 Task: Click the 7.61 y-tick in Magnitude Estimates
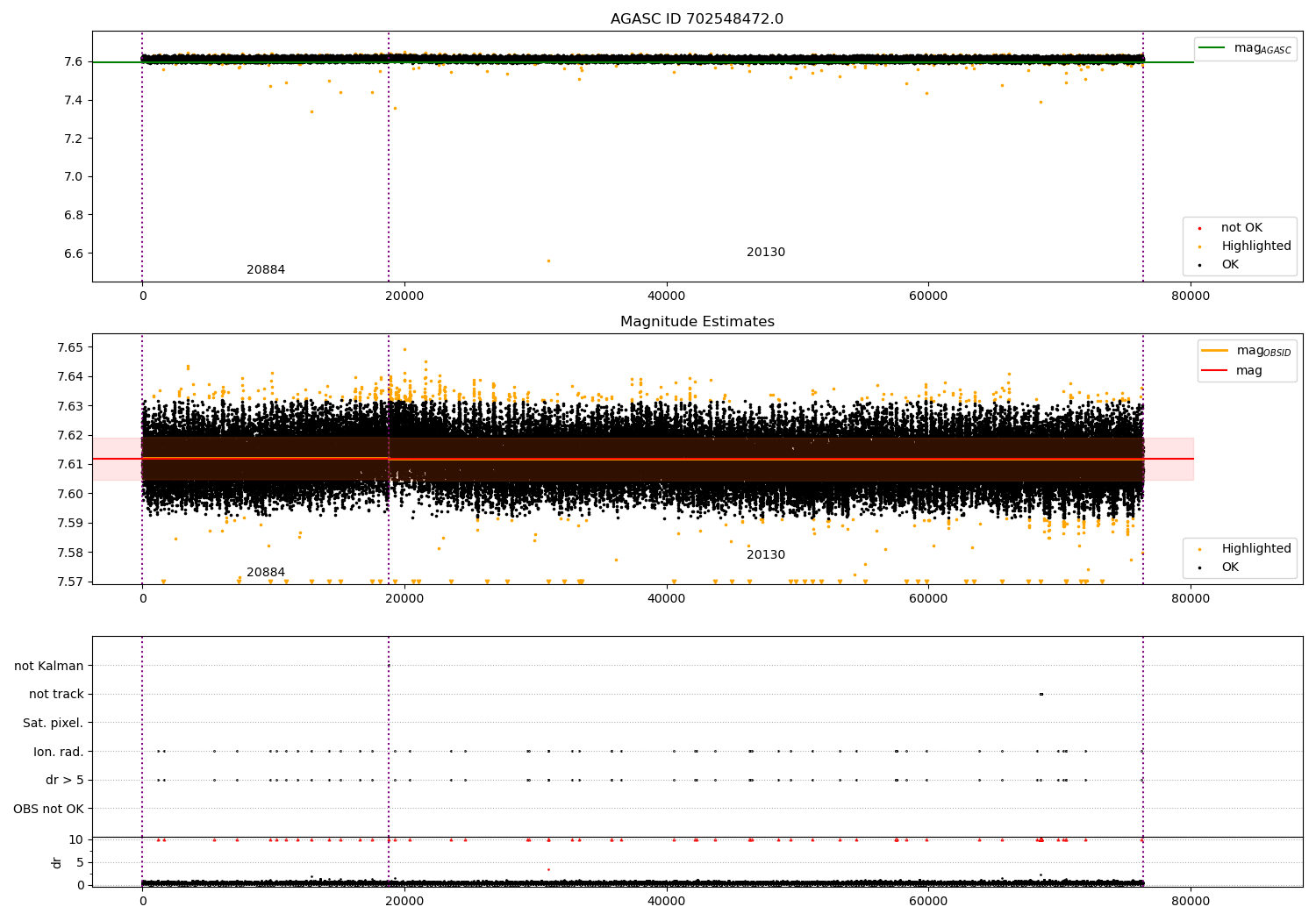(x=69, y=465)
